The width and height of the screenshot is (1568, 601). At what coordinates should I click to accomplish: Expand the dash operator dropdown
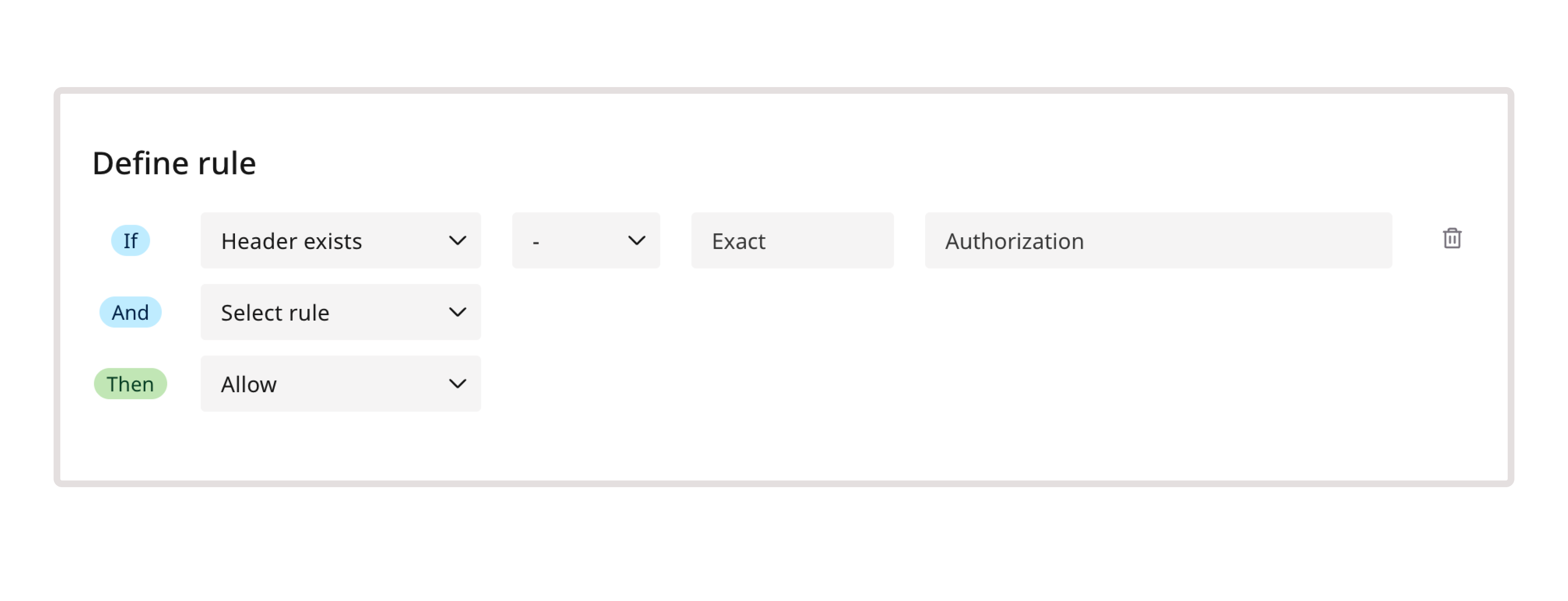pos(585,240)
